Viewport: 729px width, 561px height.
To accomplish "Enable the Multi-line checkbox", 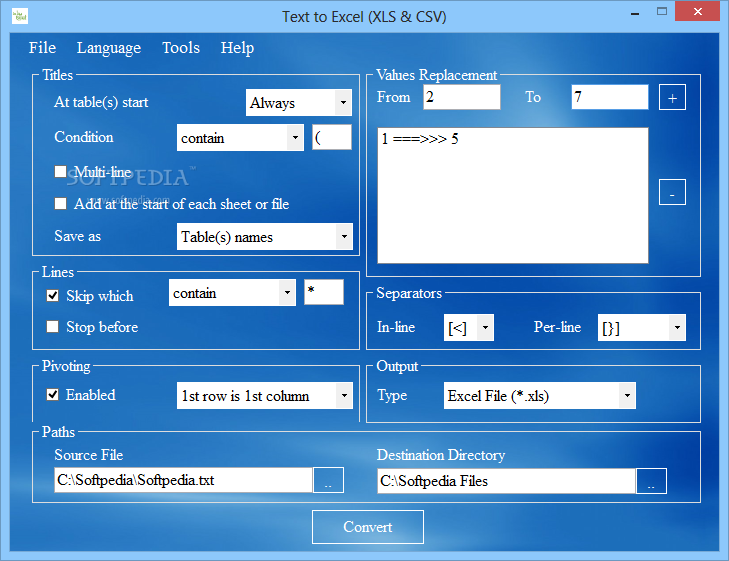I will pos(60,172).
